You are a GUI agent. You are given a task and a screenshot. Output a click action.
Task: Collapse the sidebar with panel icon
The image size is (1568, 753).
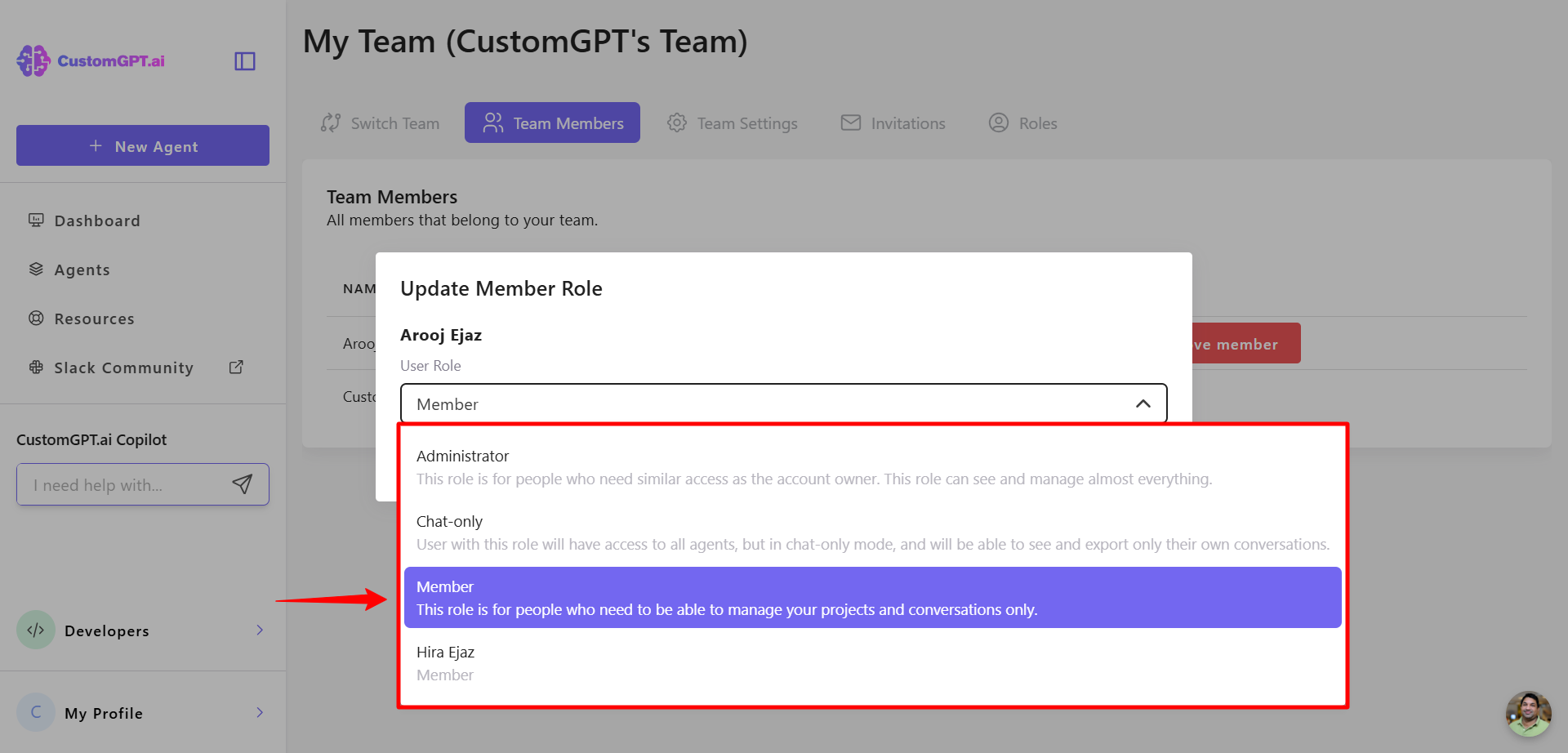pos(245,61)
